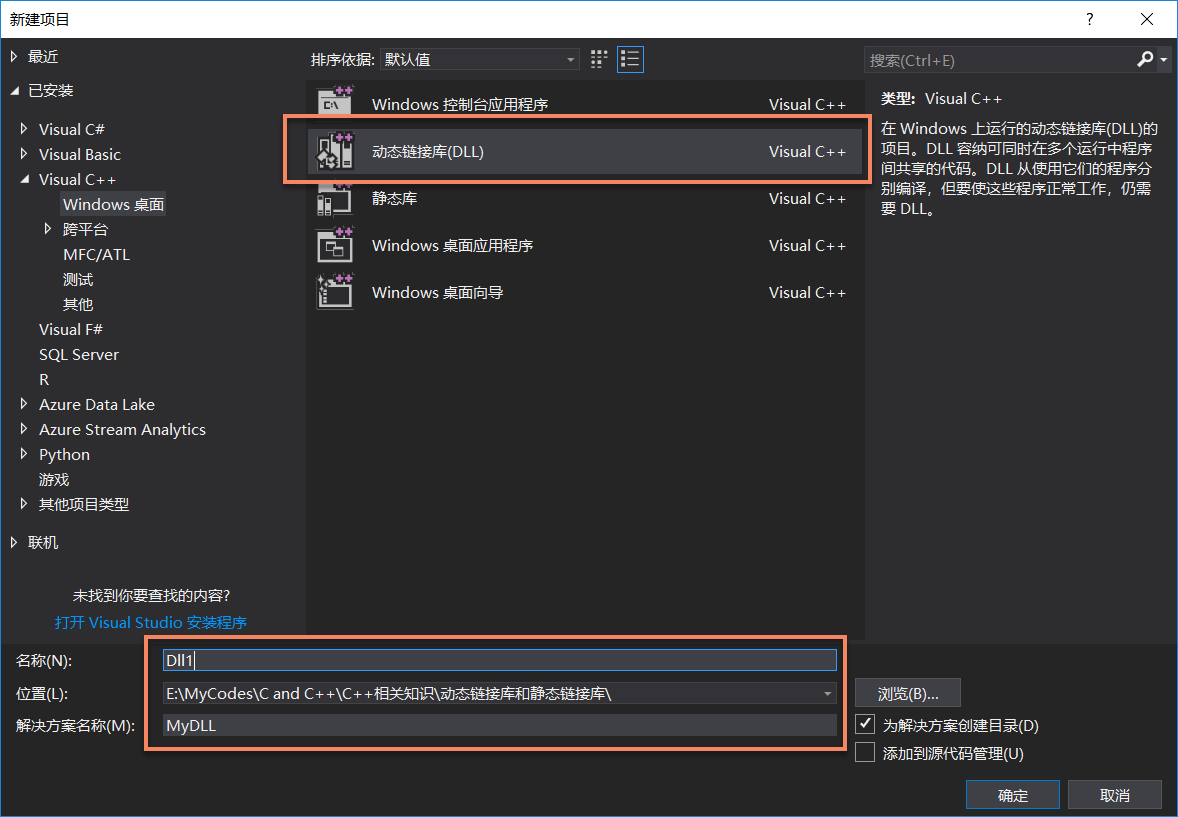Click the search magnifier icon
Viewport: 1178px width, 817px height.
[x=1145, y=59]
